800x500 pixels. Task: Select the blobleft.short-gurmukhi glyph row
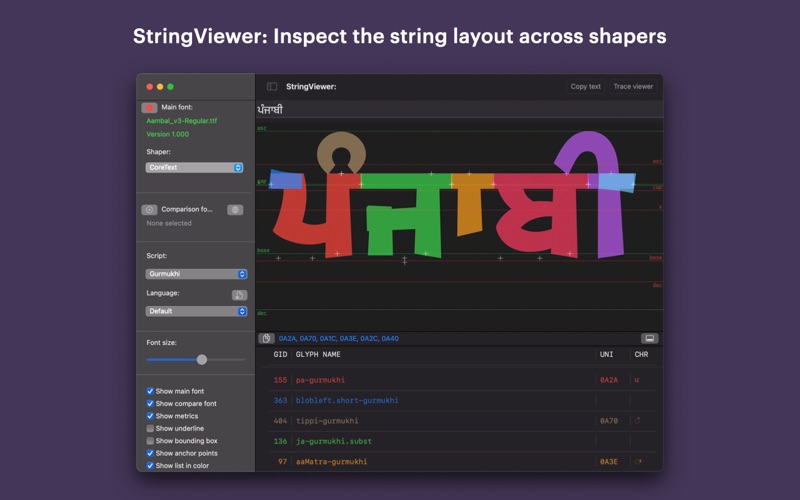(x=462, y=401)
